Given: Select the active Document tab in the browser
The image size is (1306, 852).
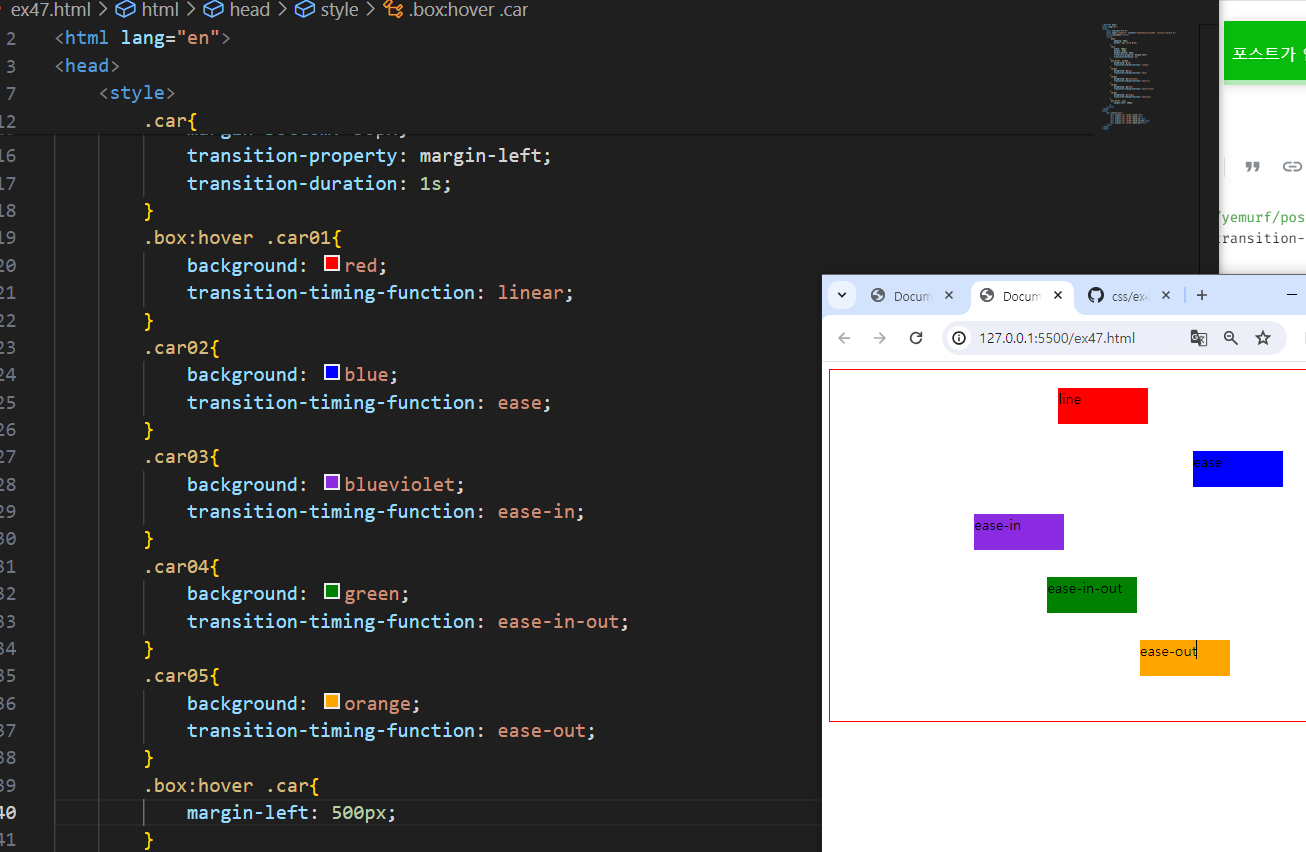Looking at the screenshot, I should point(1020,296).
